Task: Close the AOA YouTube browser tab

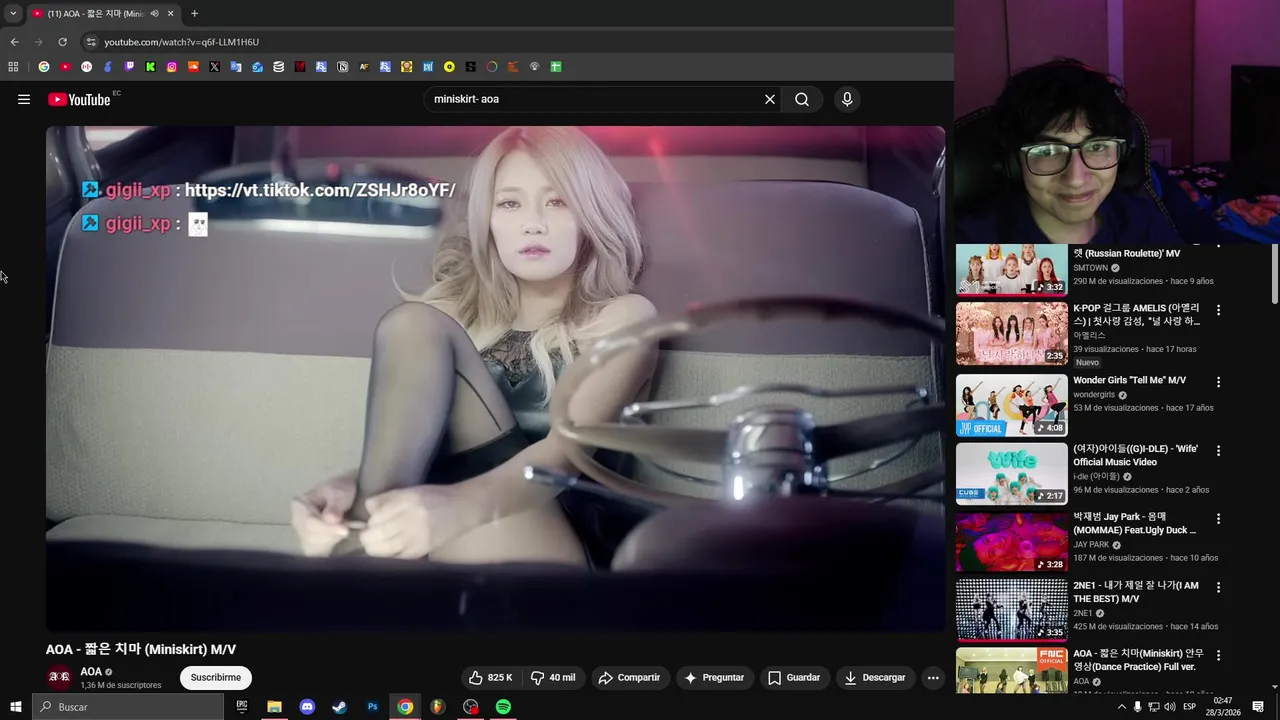Action: tap(170, 14)
